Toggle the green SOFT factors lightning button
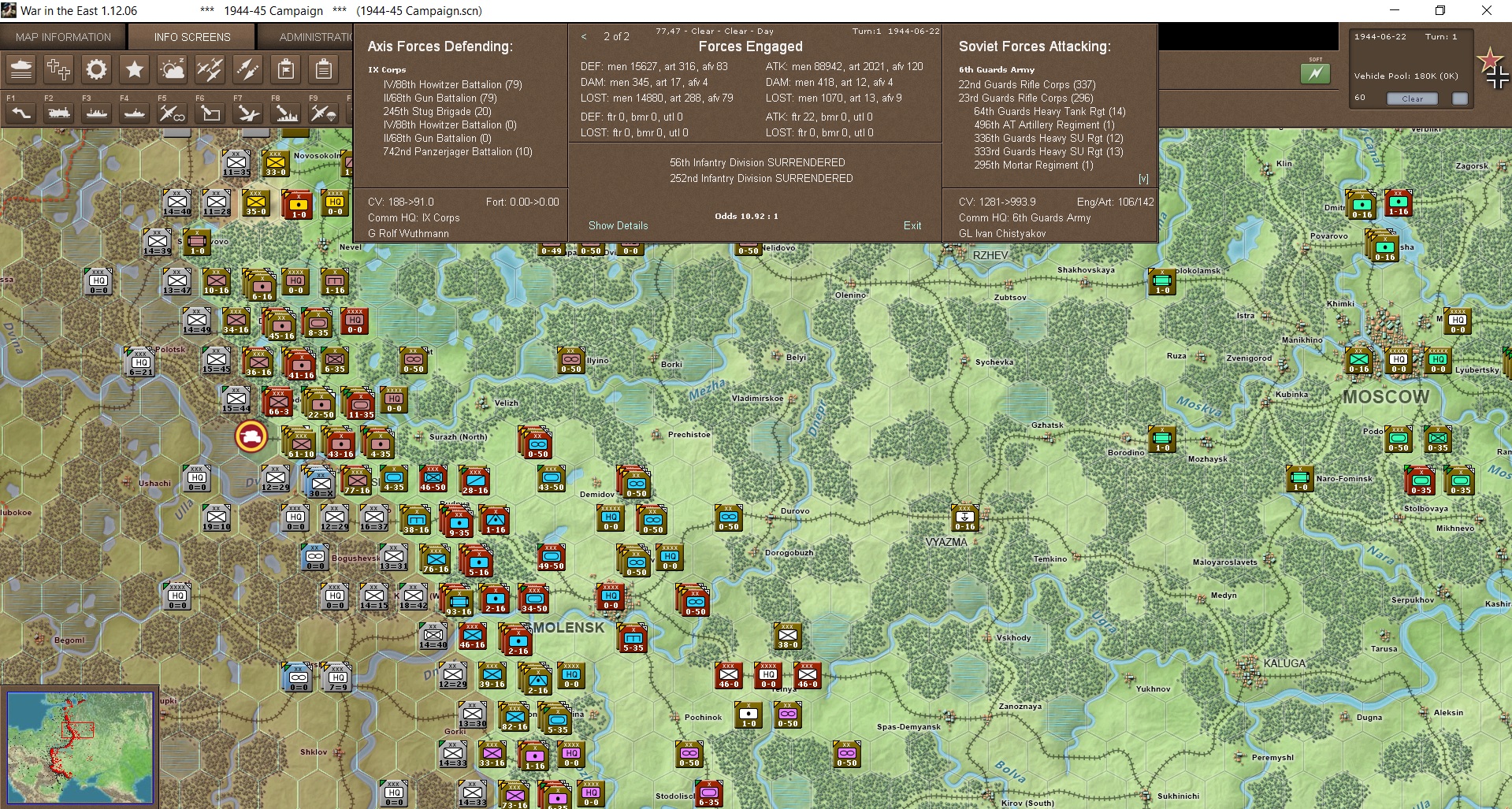Viewport: 1512px width, 809px height. coord(1315,73)
